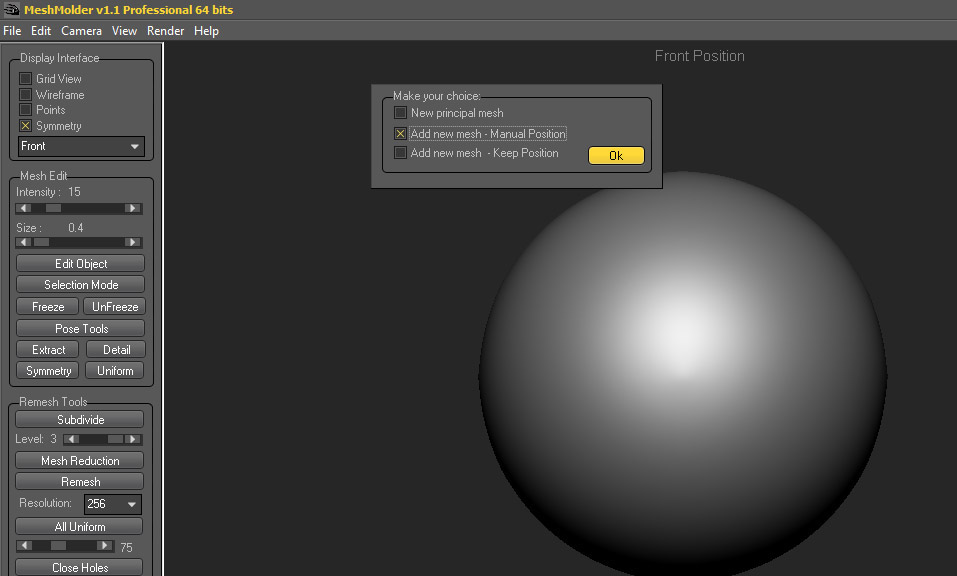Expand the Front view dropdown
Screen dimensions: 957x576
[81, 146]
